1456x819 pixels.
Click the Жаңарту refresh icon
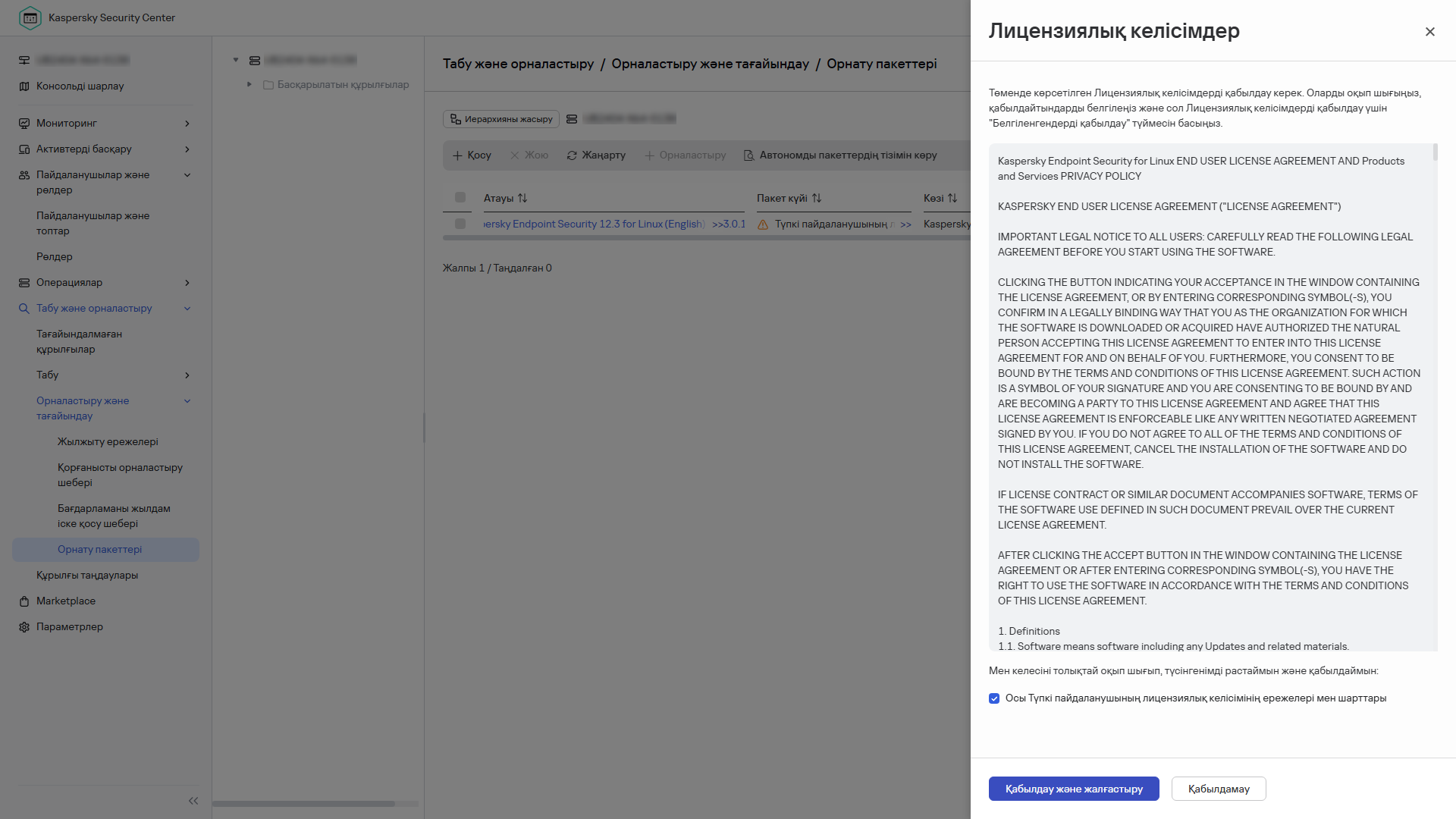572,155
